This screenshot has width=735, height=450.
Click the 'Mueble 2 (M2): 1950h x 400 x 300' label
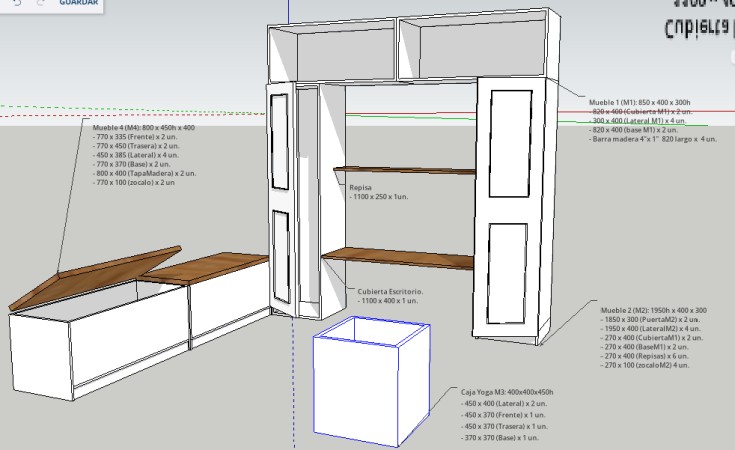click(654, 310)
